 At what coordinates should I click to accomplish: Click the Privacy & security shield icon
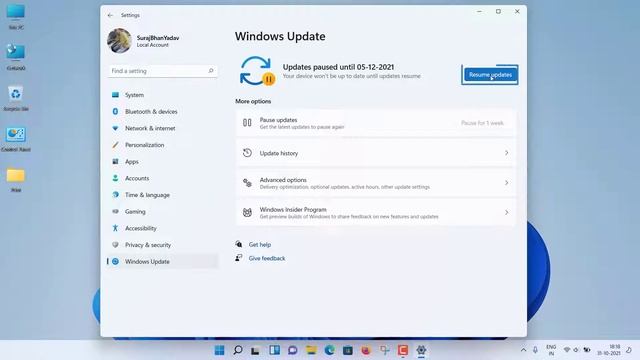pos(116,245)
